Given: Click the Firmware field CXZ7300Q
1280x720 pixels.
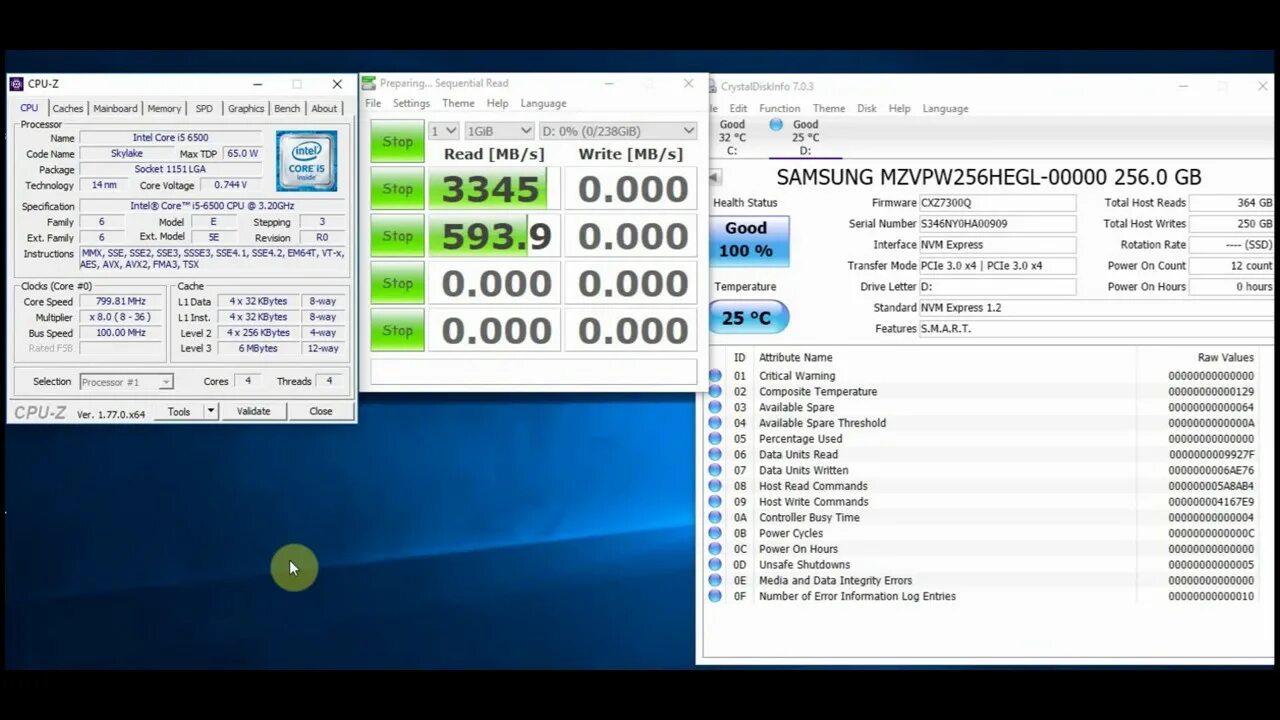Looking at the screenshot, I should pyautogui.click(x=998, y=203).
